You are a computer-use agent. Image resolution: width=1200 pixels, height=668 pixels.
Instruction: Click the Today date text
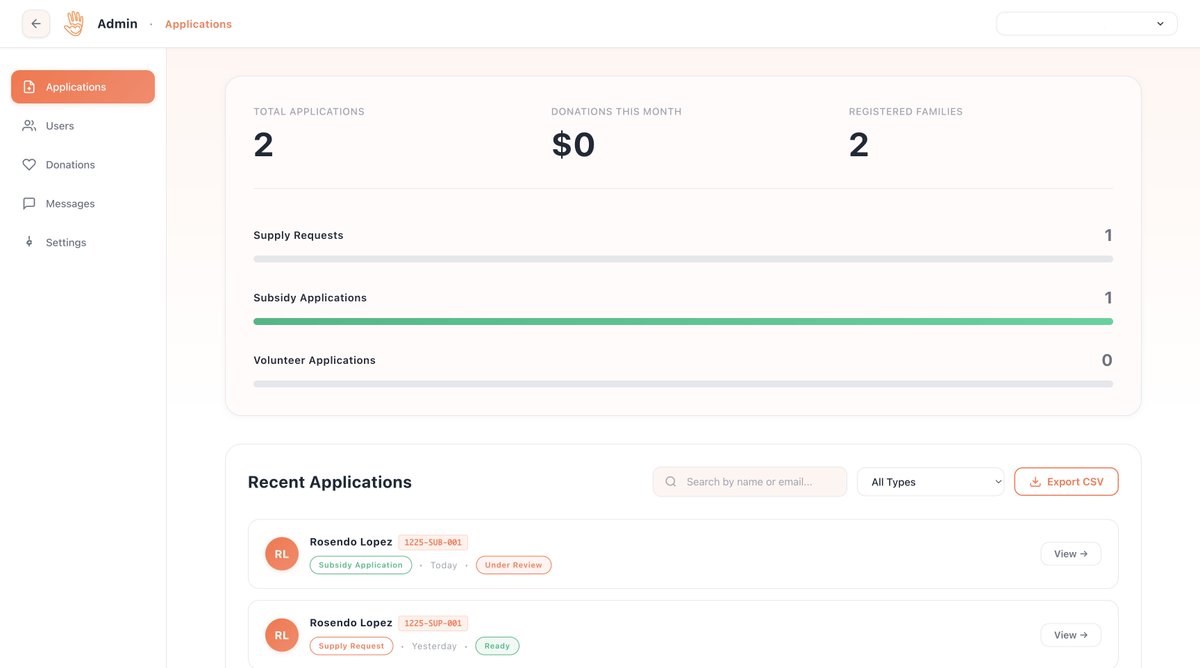(444, 566)
